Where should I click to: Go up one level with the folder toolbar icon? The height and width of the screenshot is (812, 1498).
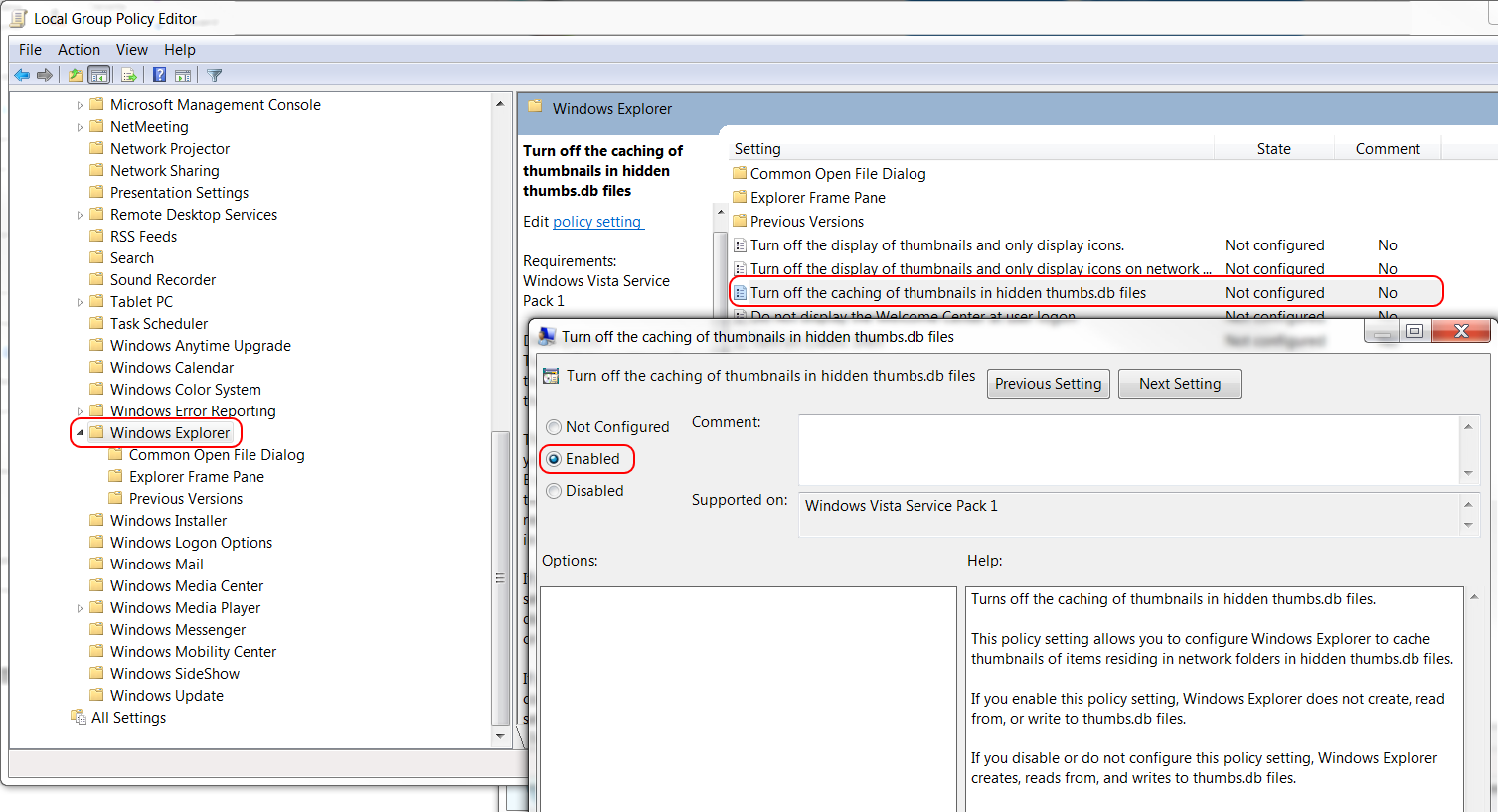(x=76, y=75)
